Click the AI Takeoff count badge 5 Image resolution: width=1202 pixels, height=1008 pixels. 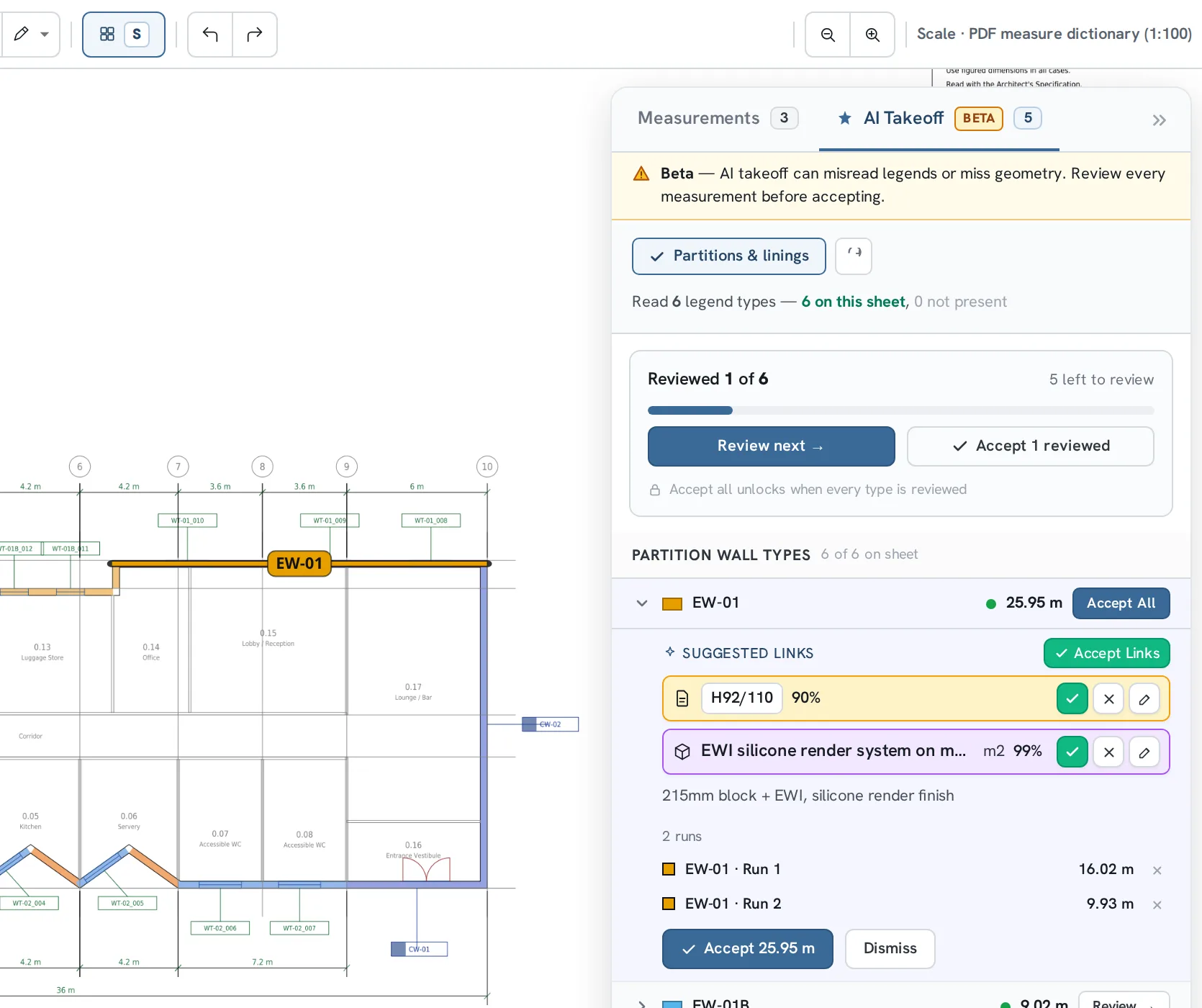[x=1028, y=118]
